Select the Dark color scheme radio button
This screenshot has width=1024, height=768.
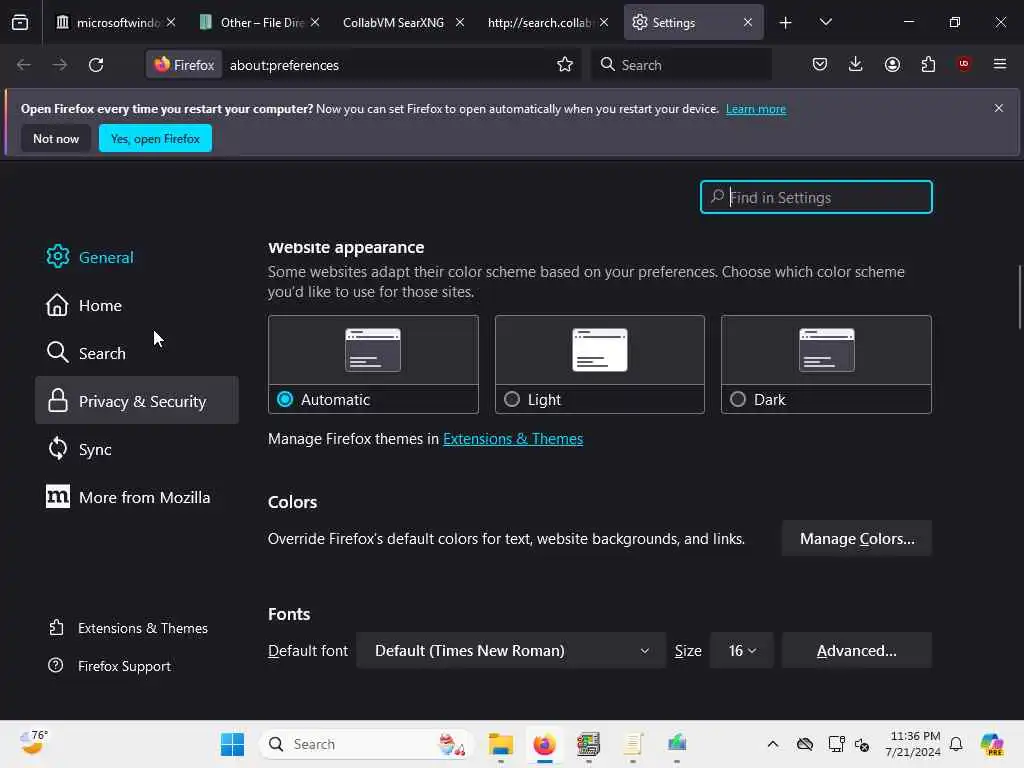tap(738, 399)
